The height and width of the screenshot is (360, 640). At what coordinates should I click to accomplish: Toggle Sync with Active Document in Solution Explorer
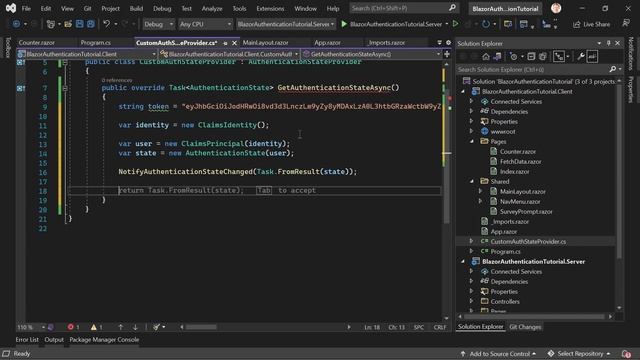pos(558,56)
